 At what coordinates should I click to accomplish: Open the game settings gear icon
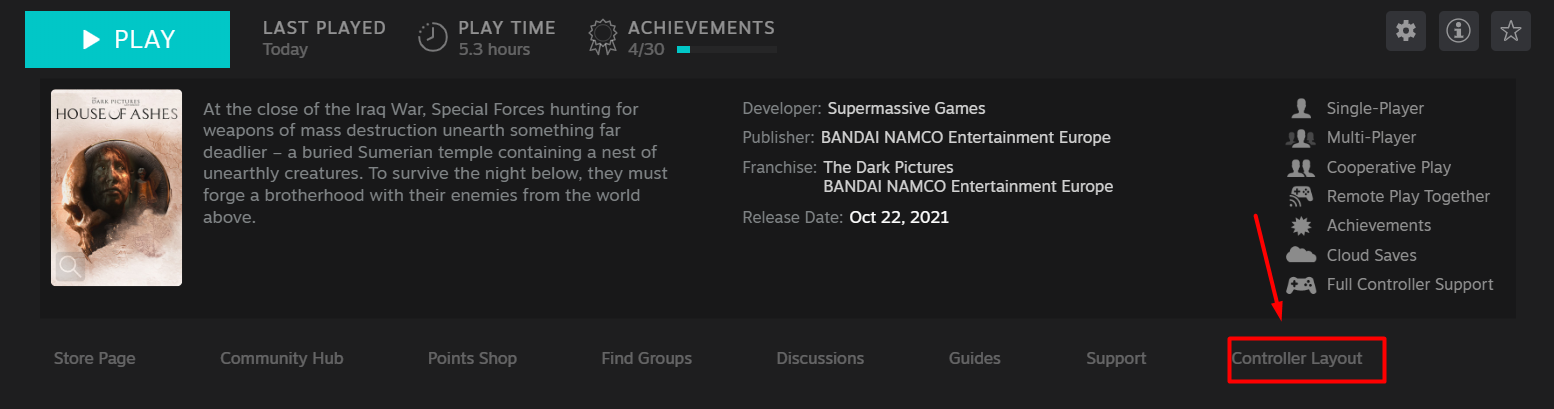(1406, 32)
